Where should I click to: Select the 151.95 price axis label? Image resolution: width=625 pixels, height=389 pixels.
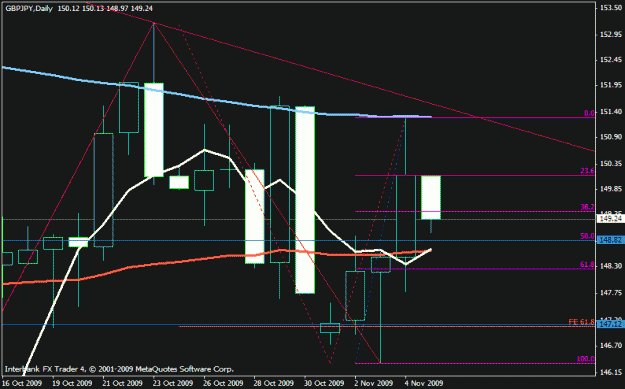pyautogui.click(x=611, y=85)
